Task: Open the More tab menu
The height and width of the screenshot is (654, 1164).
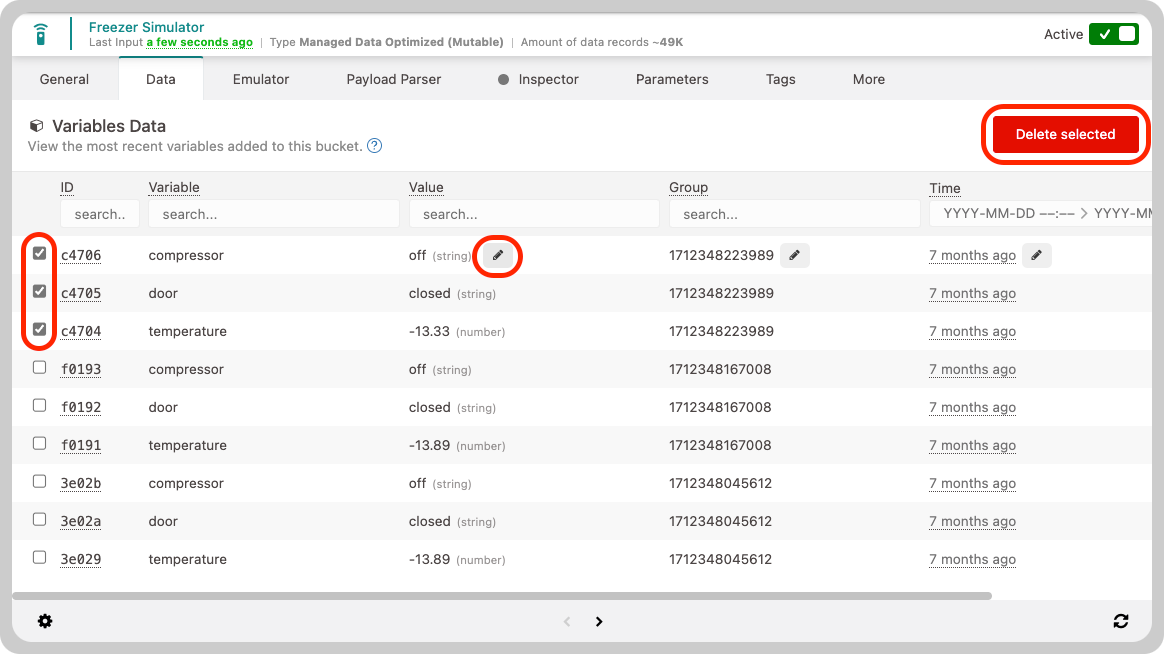Action: 868,79
